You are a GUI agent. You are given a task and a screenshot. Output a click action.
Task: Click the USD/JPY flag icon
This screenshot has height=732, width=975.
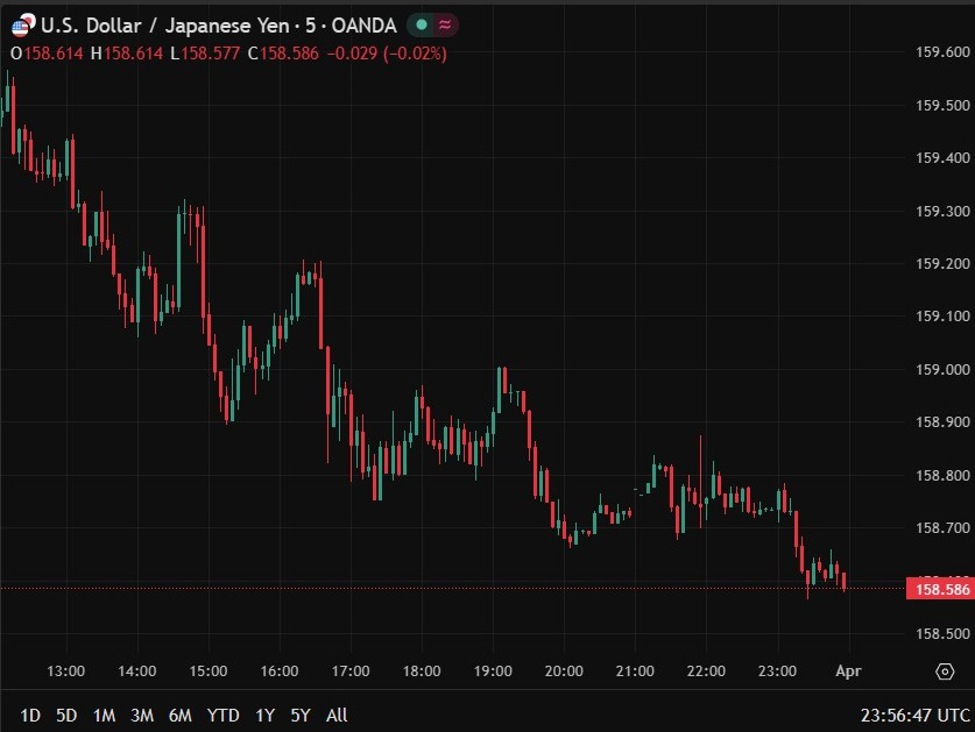[21, 26]
